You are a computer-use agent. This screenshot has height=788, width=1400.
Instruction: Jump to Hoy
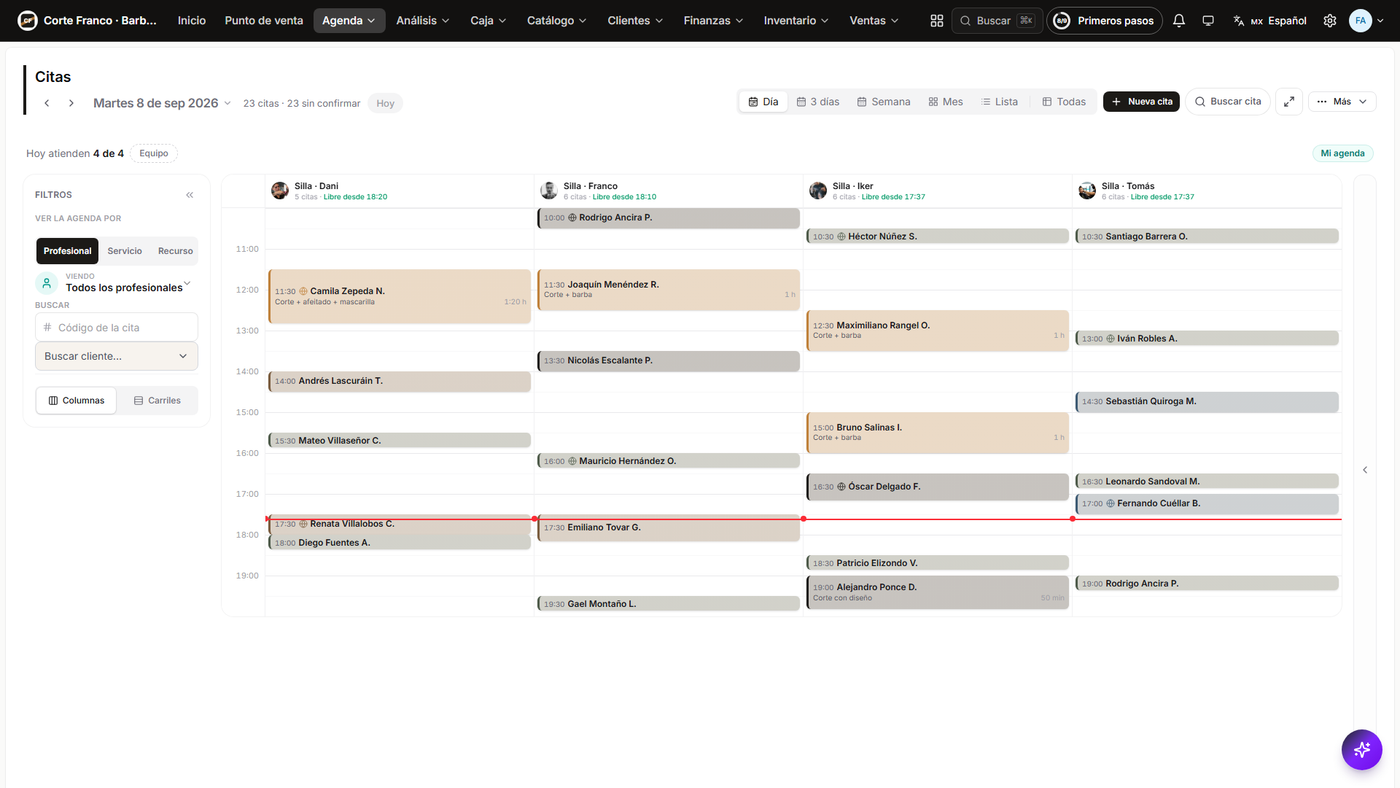pos(385,103)
